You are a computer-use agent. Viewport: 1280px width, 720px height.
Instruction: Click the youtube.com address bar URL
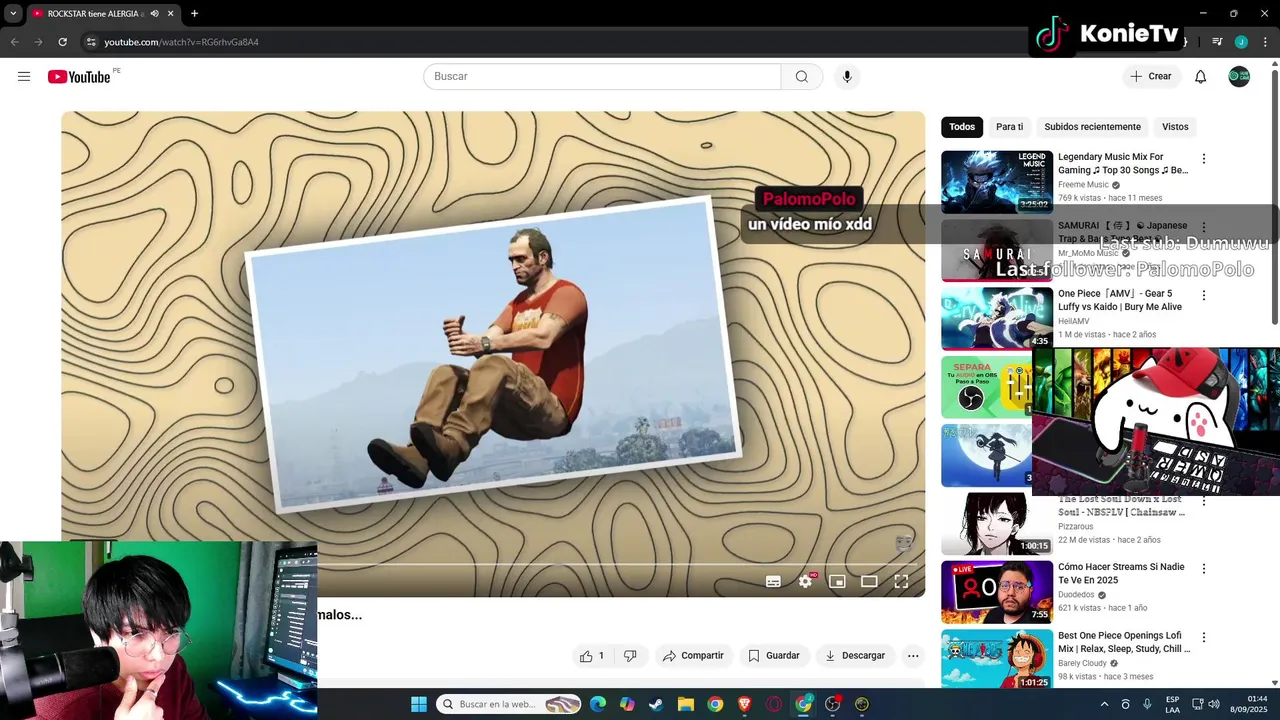point(181,42)
